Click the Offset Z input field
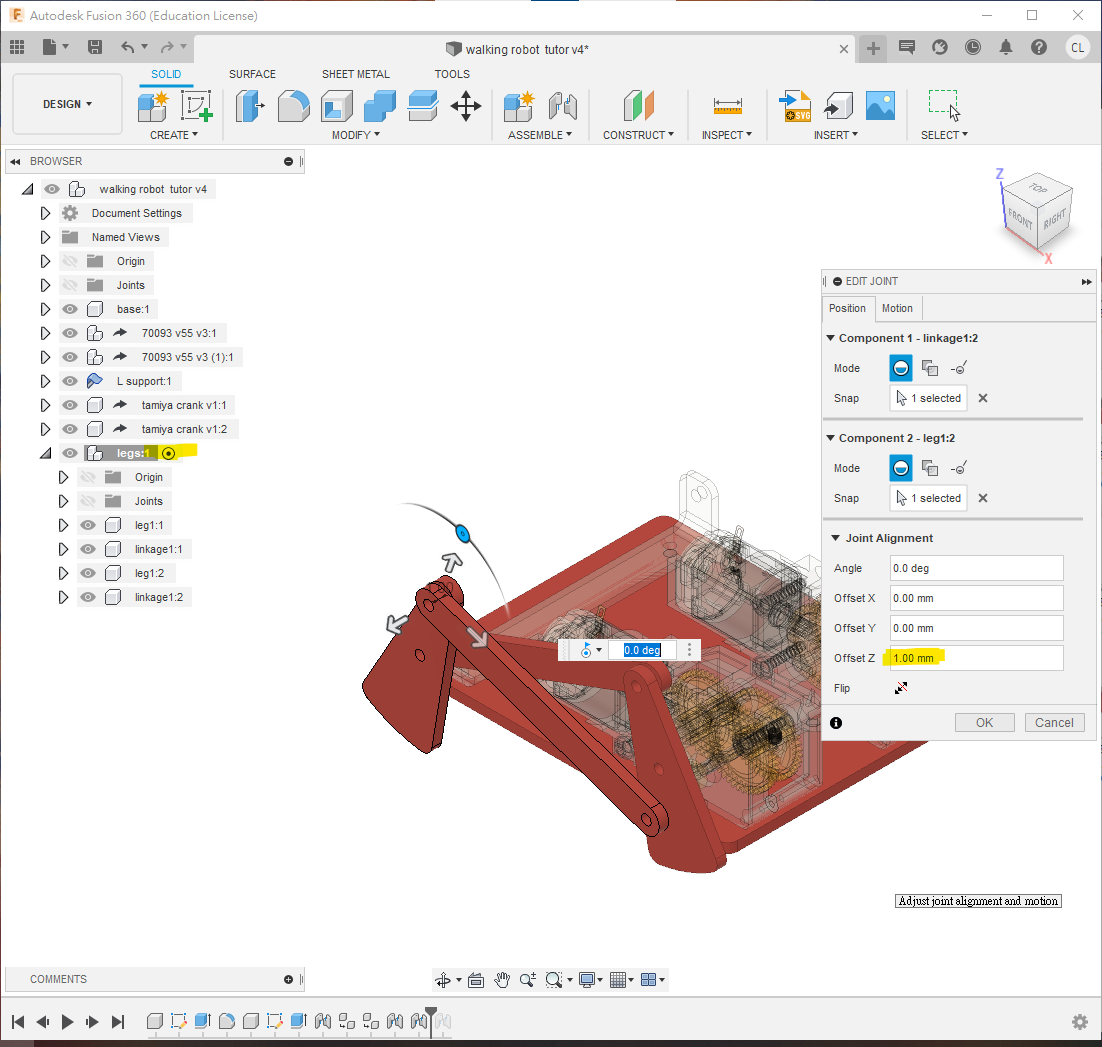 click(x=976, y=658)
